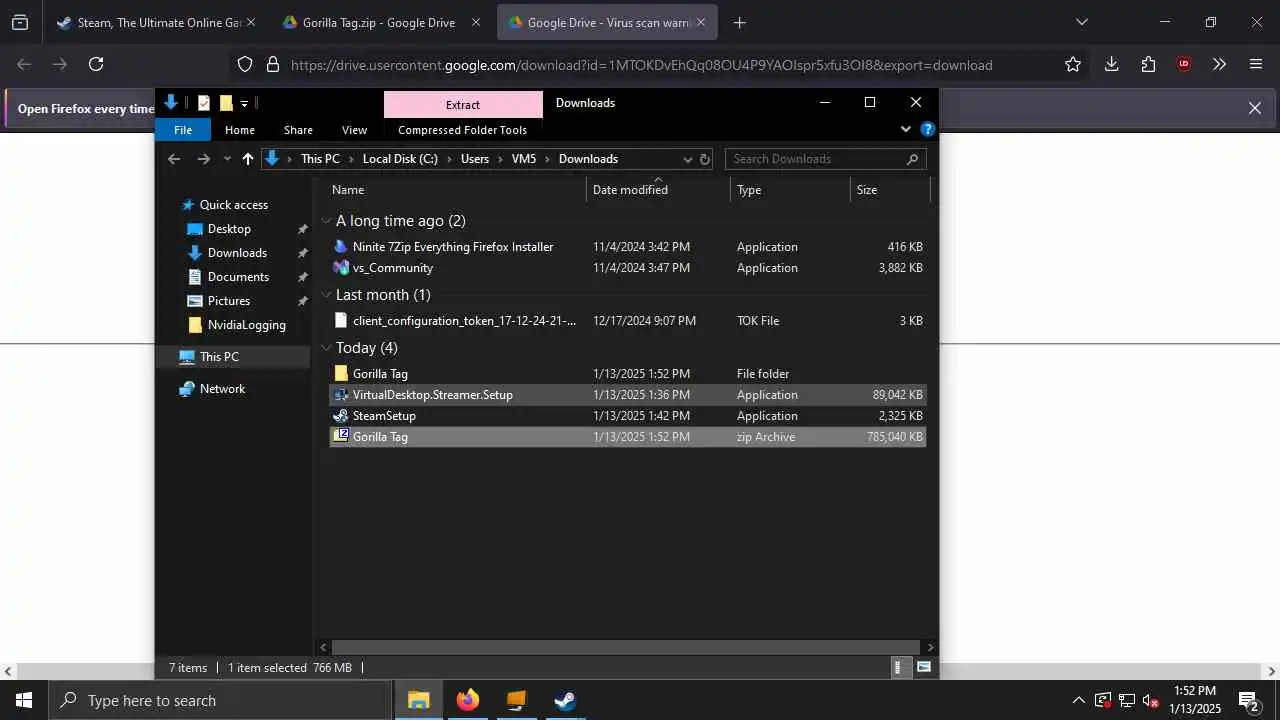This screenshot has width=1280, height=720.
Task: Go back in Explorer navigation
Action: click(x=174, y=159)
